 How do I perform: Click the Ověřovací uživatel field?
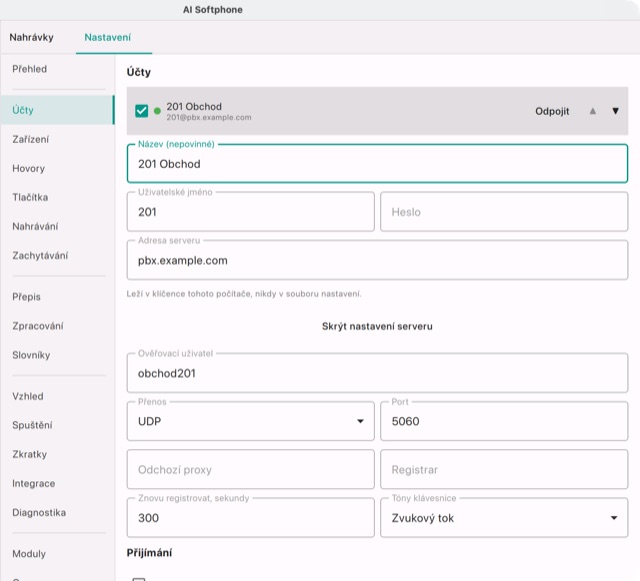point(377,373)
